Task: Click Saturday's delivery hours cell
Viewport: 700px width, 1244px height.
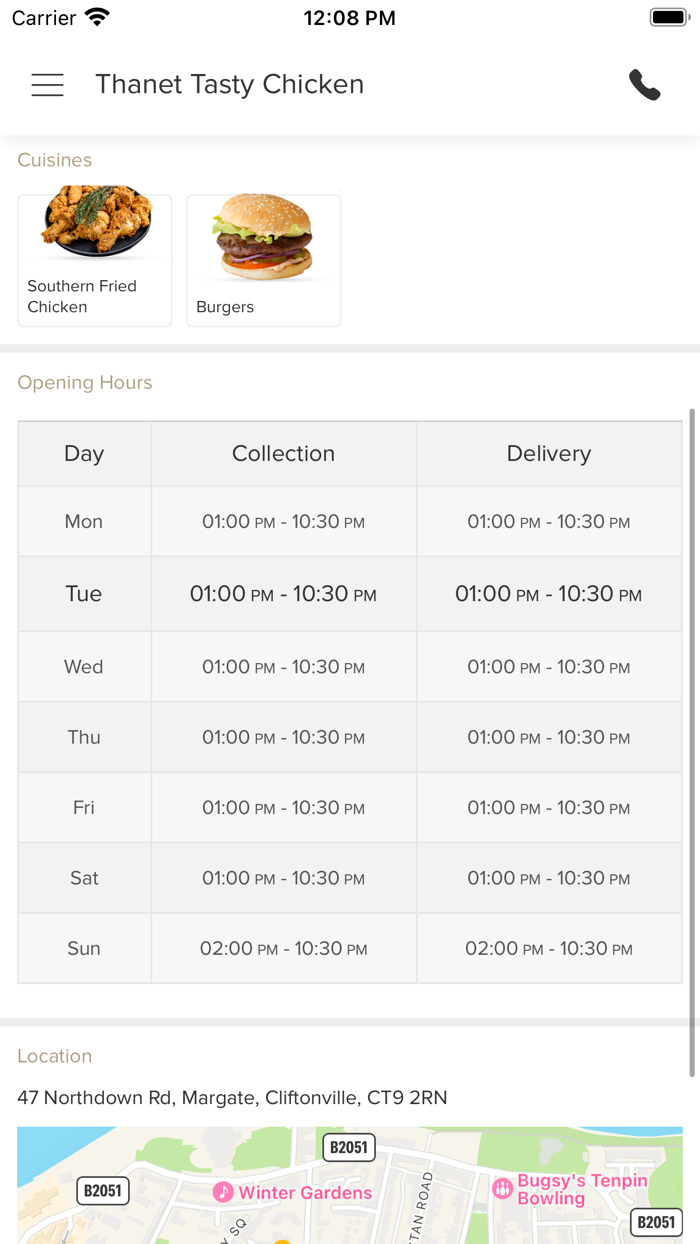Action: [x=549, y=878]
